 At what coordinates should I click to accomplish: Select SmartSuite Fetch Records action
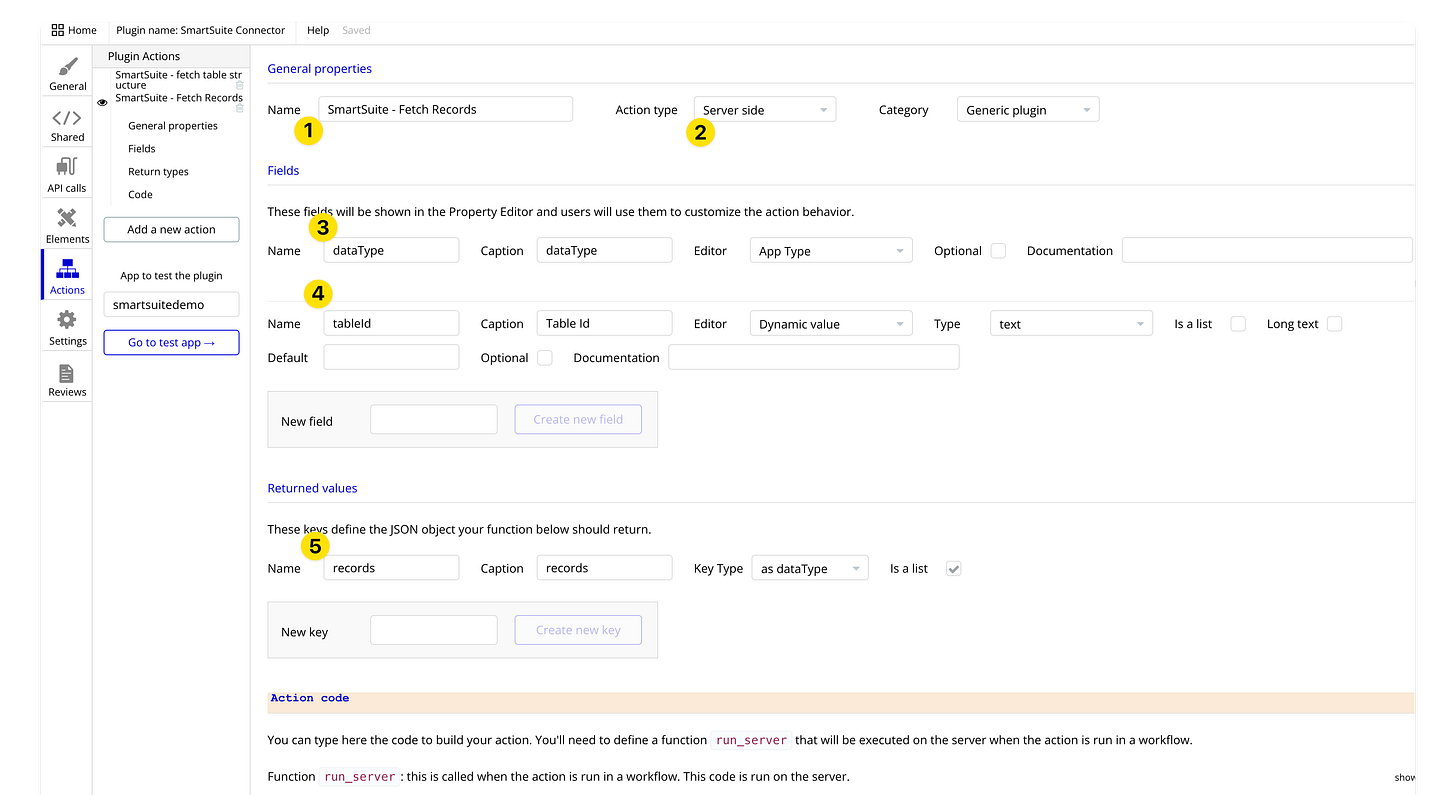coord(178,98)
